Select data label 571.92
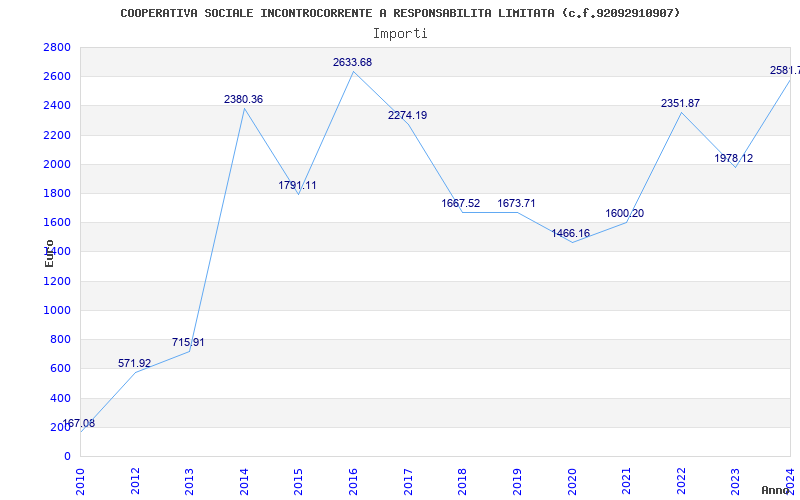 [134, 363]
